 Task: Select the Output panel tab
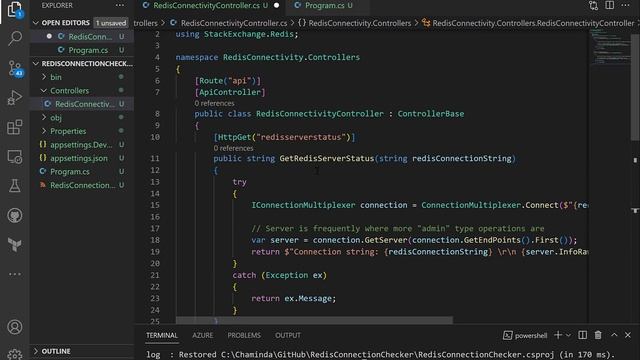(288, 335)
